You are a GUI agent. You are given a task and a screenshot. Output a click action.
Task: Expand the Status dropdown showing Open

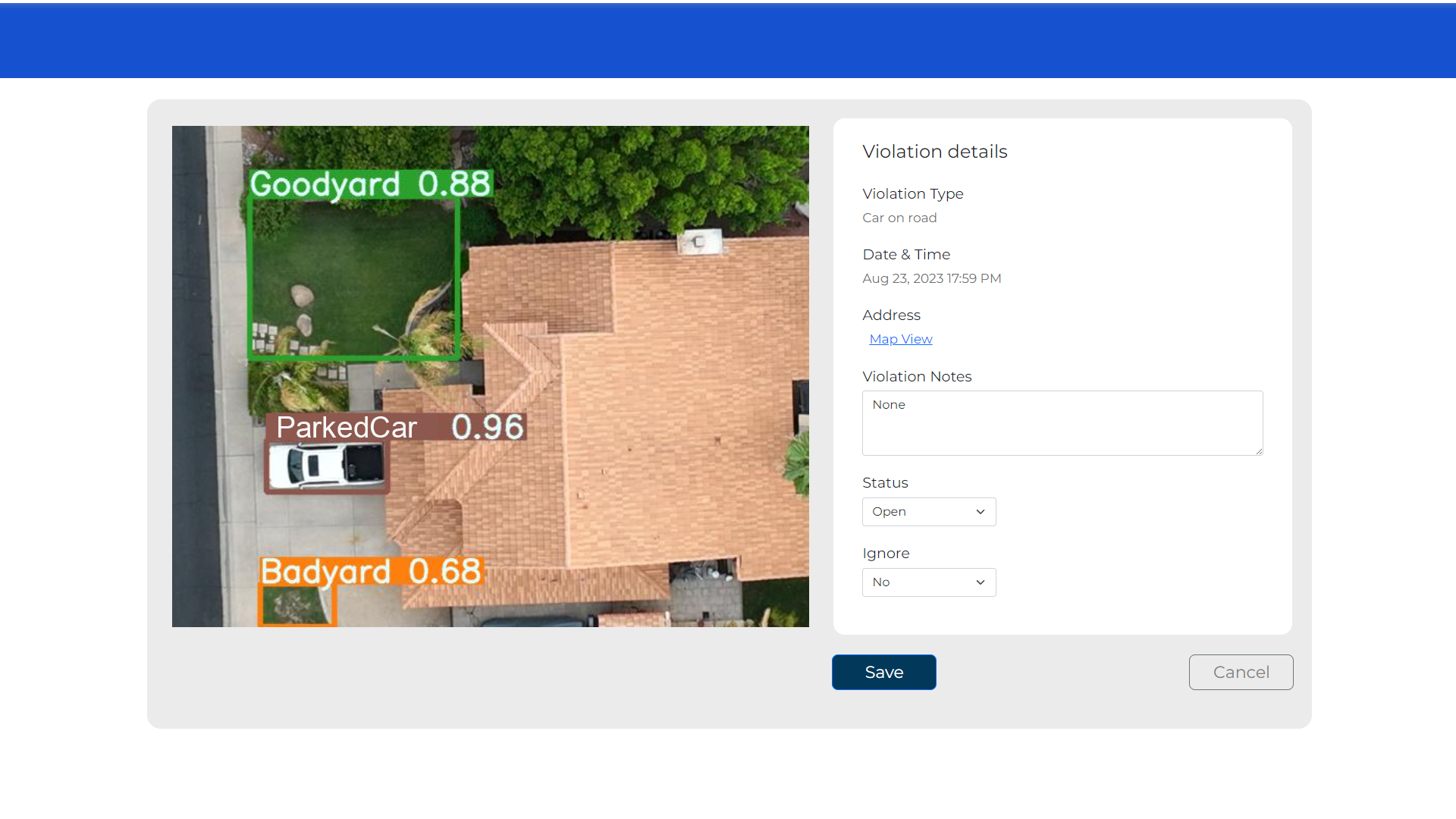click(928, 512)
